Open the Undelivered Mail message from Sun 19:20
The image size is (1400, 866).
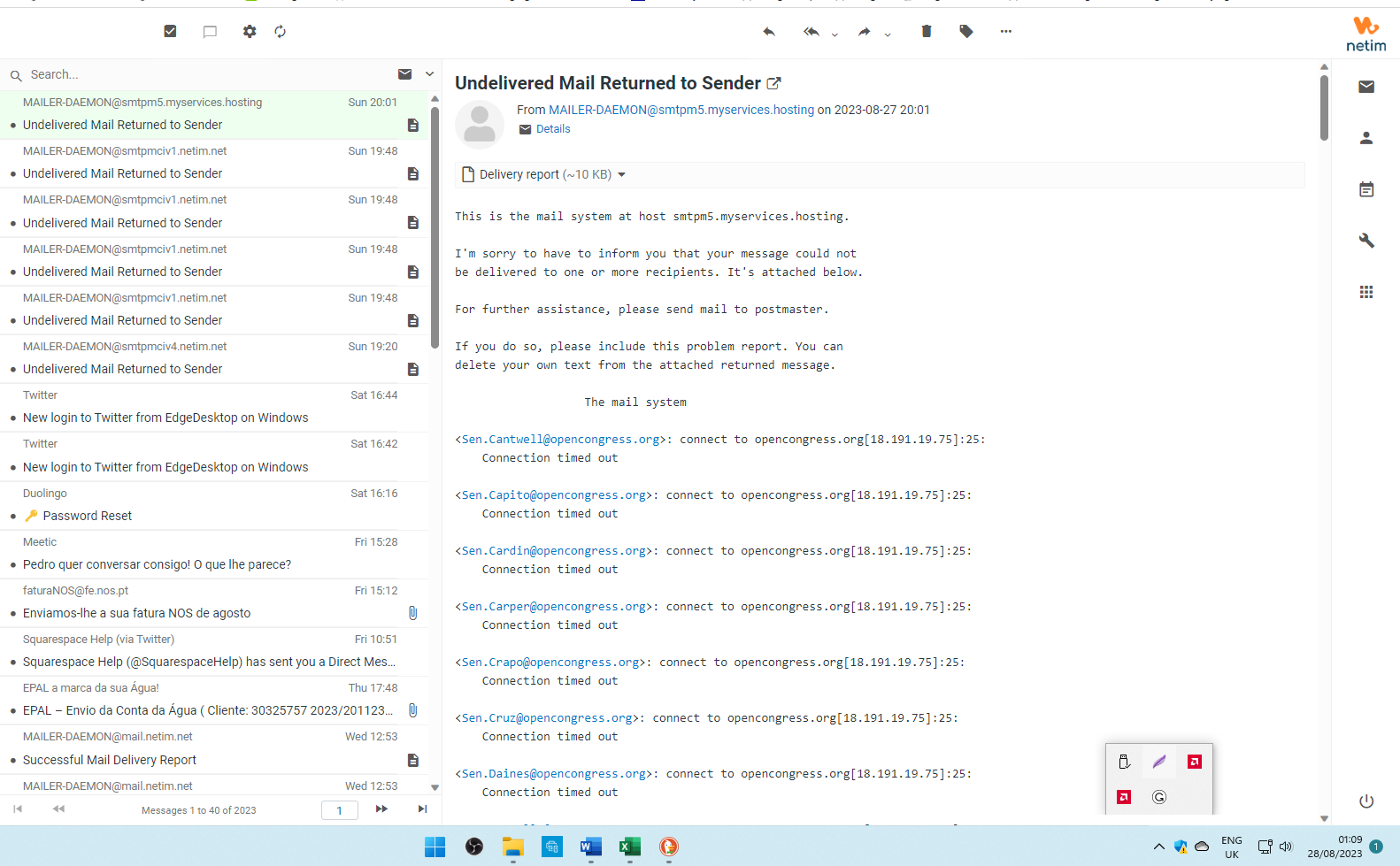tap(214, 358)
